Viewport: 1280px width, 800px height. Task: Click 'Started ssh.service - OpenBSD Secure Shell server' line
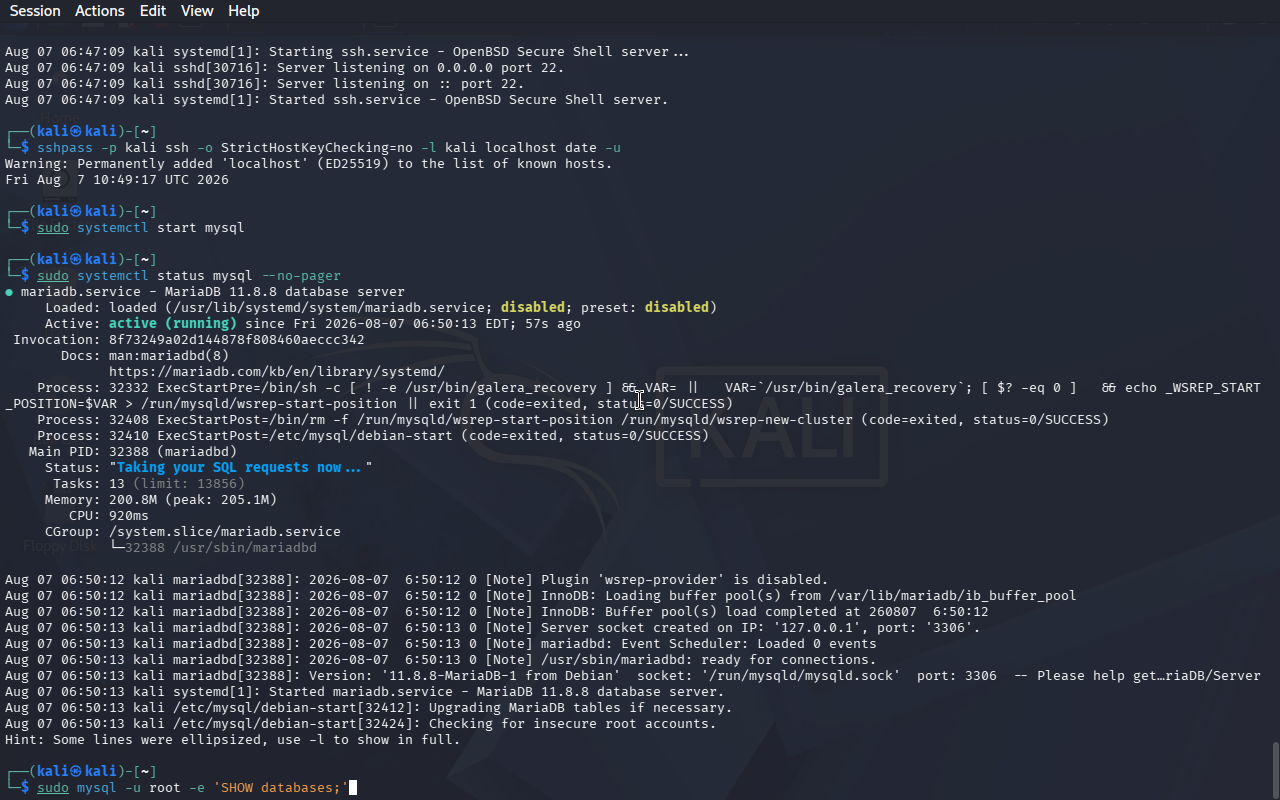[337, 100]
